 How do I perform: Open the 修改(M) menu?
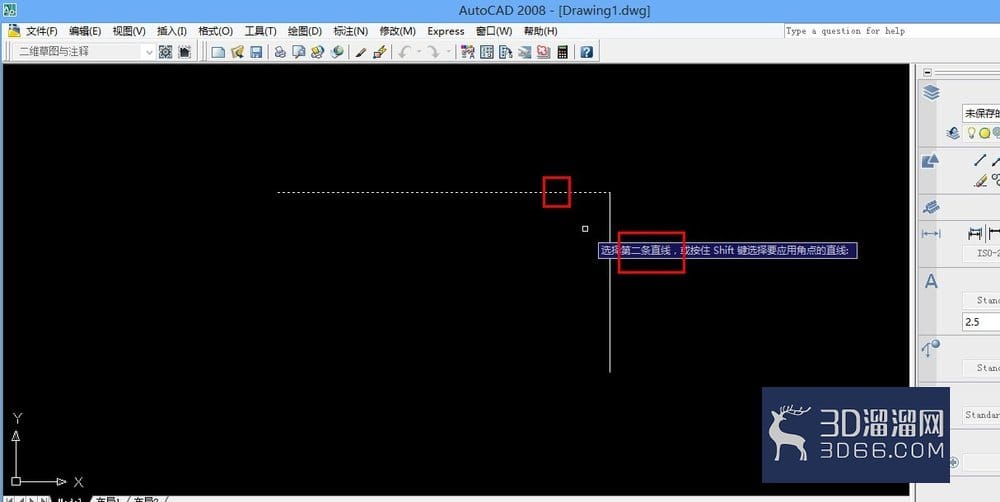coord(397,31)
